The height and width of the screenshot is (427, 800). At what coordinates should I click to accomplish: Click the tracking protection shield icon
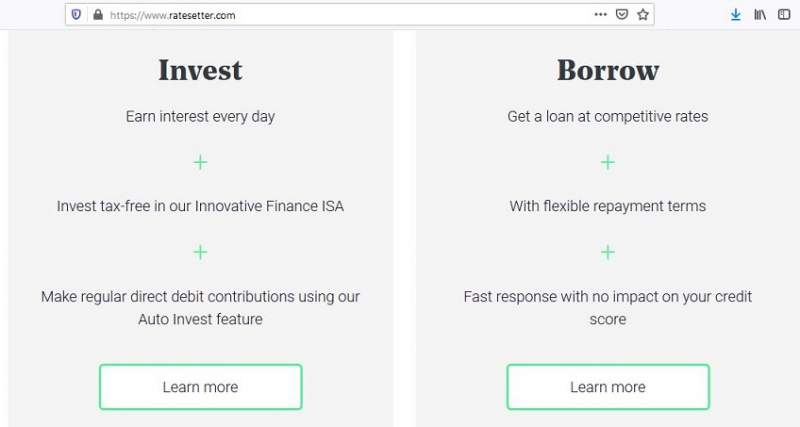coord(76,15)
